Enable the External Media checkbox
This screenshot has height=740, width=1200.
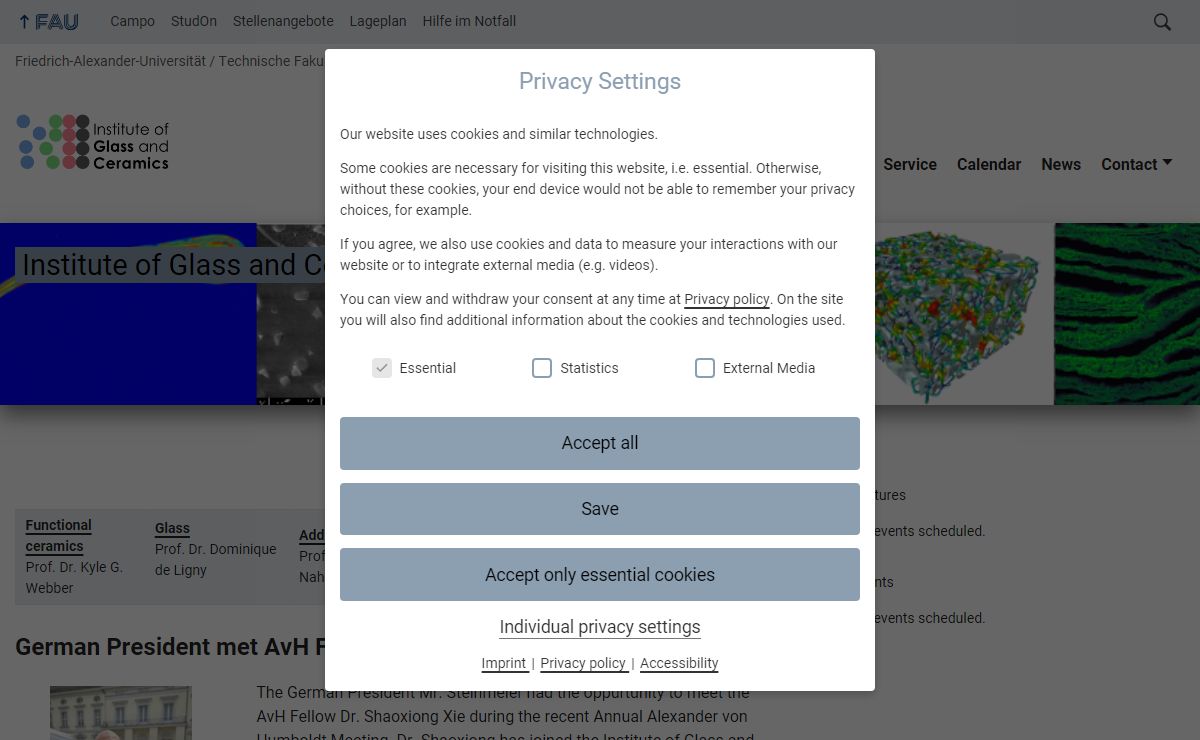click(x=705, y=368)
